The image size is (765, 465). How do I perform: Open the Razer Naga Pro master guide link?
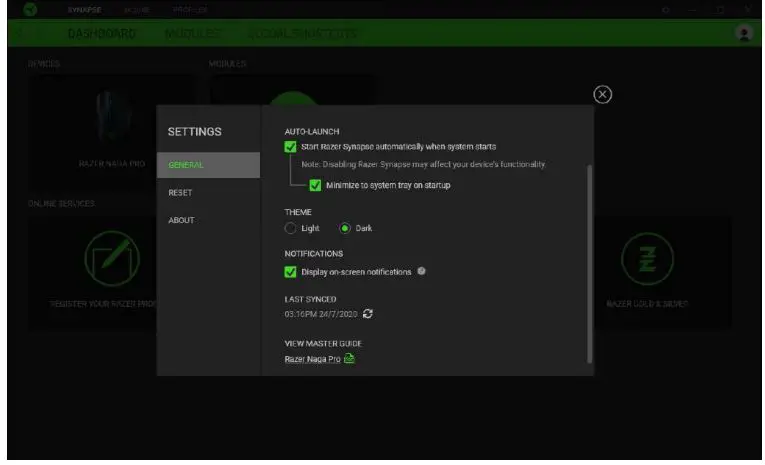312,359
